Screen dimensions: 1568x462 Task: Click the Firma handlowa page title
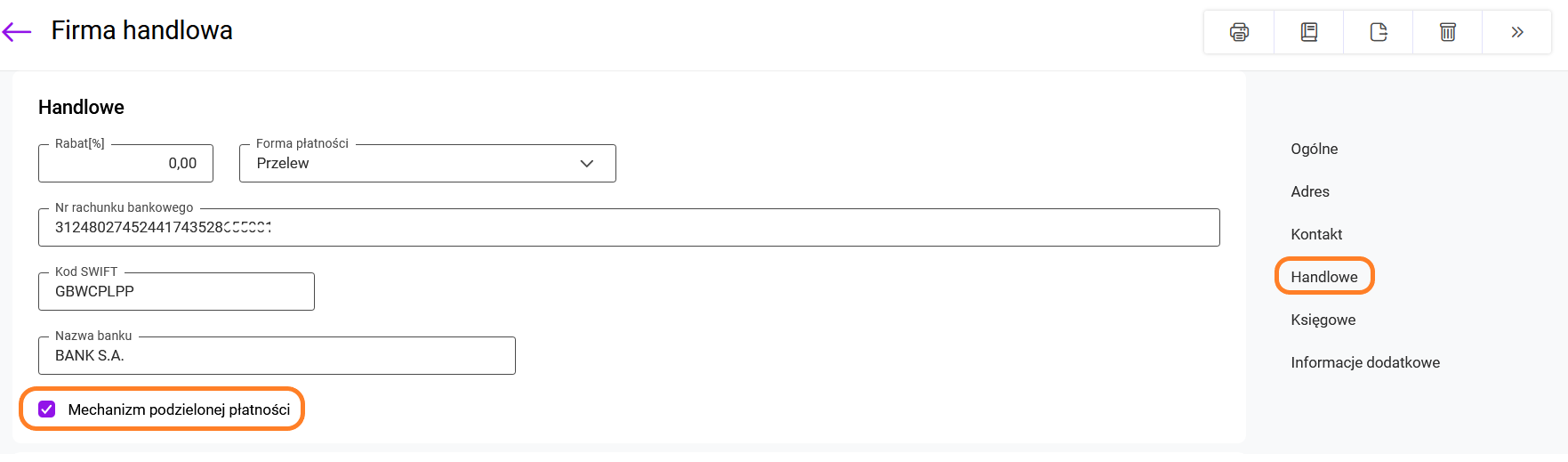tap(141, 30)
